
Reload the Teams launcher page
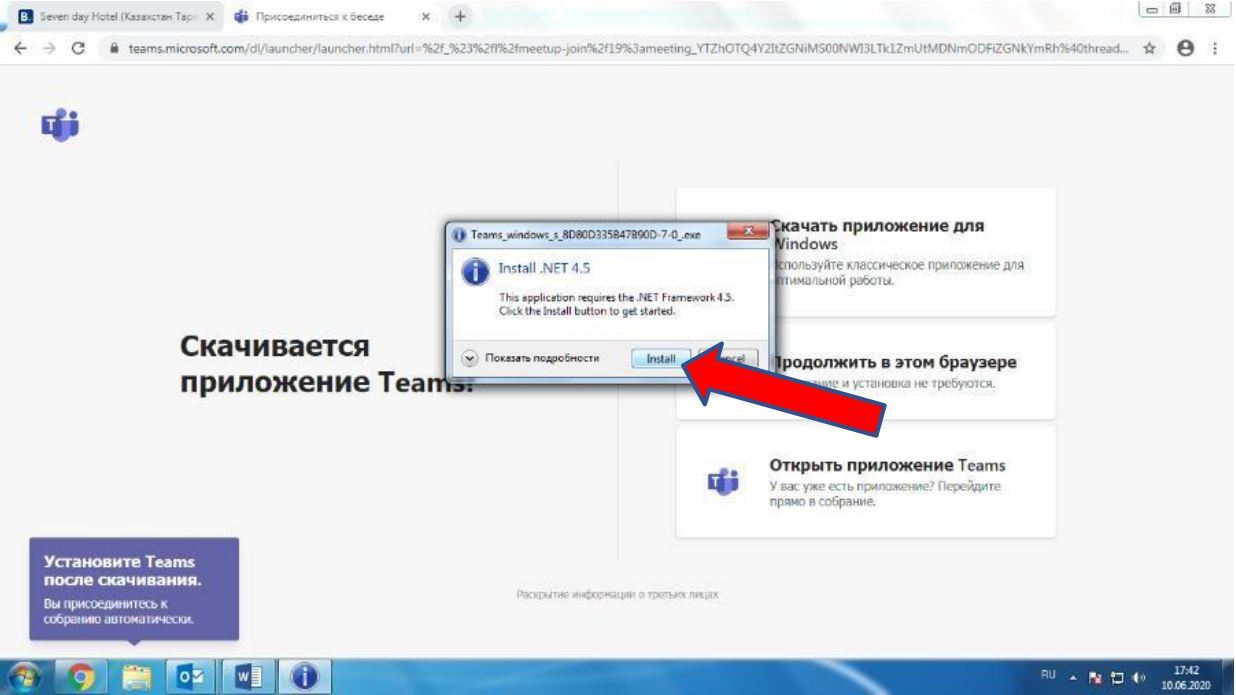[79, 50]
